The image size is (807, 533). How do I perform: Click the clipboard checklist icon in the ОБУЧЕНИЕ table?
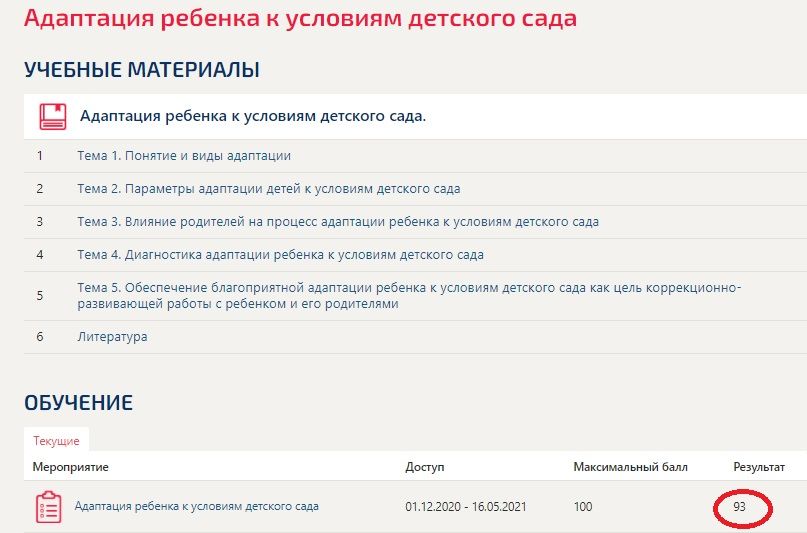coord(49,507)
